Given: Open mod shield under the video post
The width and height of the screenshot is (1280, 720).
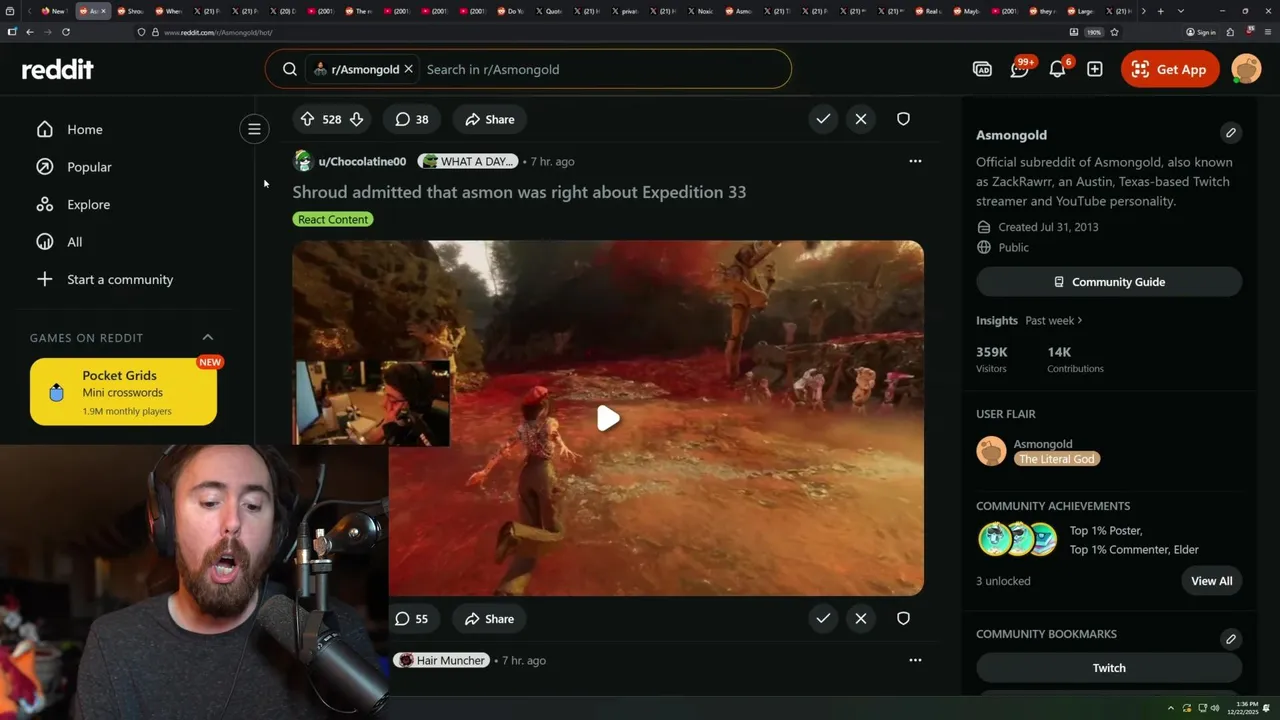Looking at the screenshot, I should click(903, 618).
